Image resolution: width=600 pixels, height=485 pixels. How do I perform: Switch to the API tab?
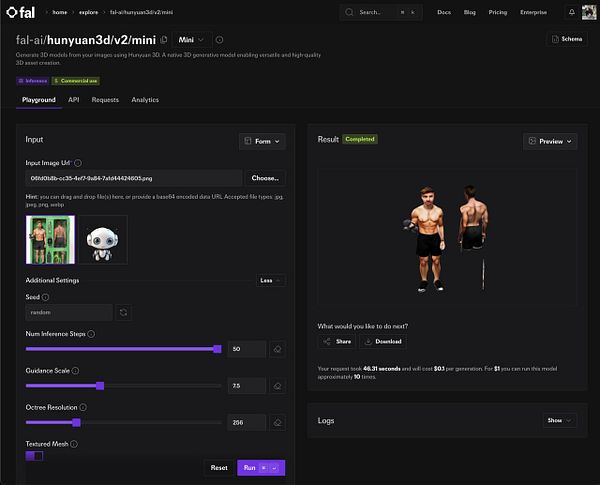pos(73,100)
